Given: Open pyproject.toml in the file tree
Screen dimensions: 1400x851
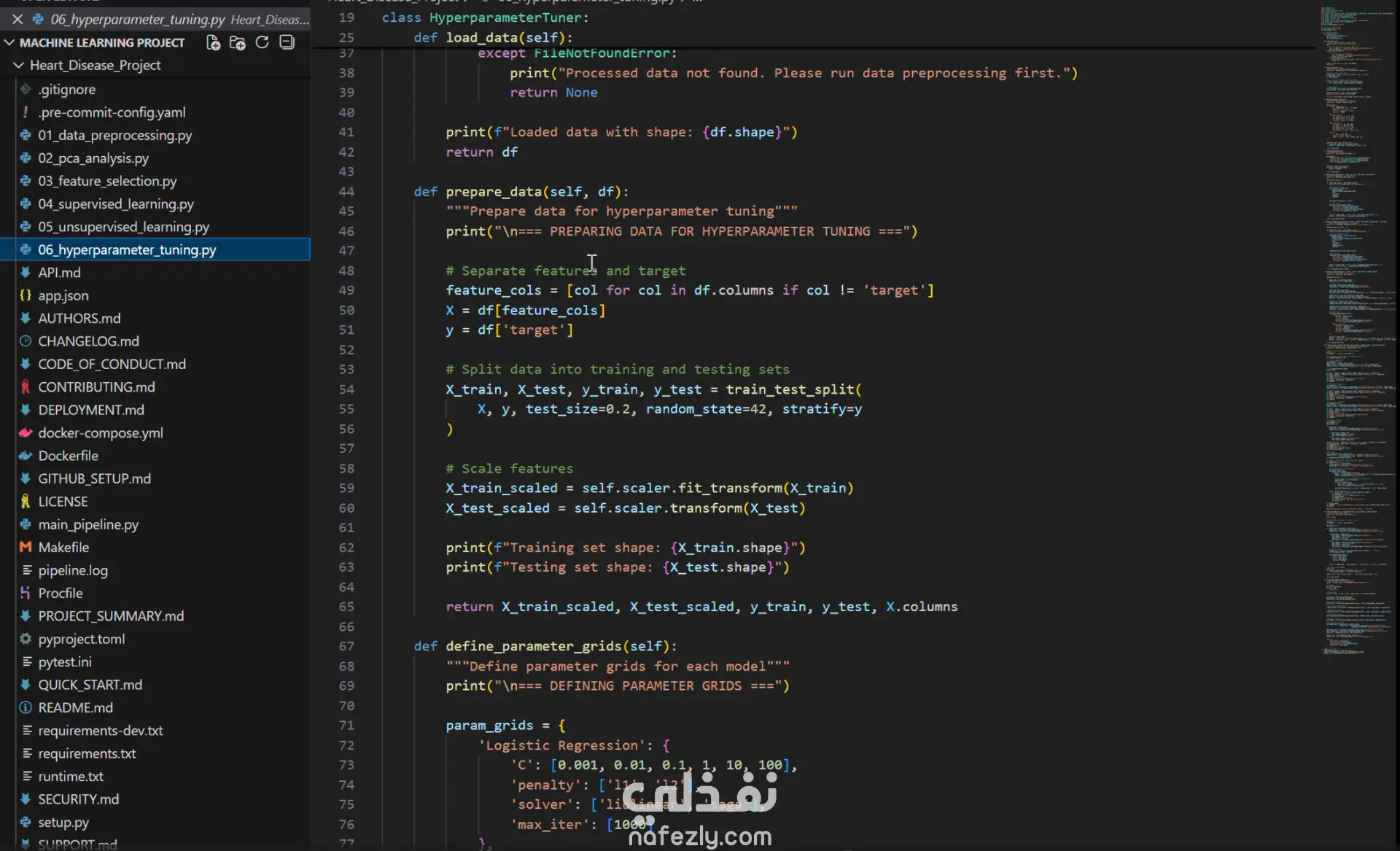Looking at the screenshot, I should coord(82,639).
